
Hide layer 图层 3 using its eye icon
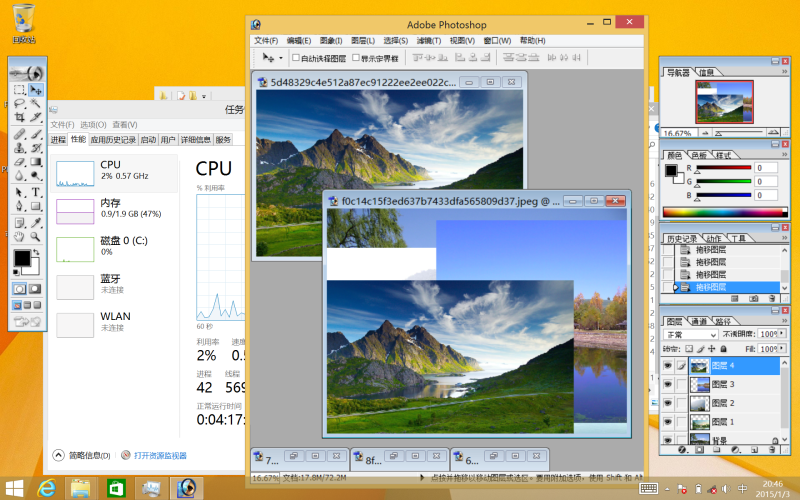(667, 384)
